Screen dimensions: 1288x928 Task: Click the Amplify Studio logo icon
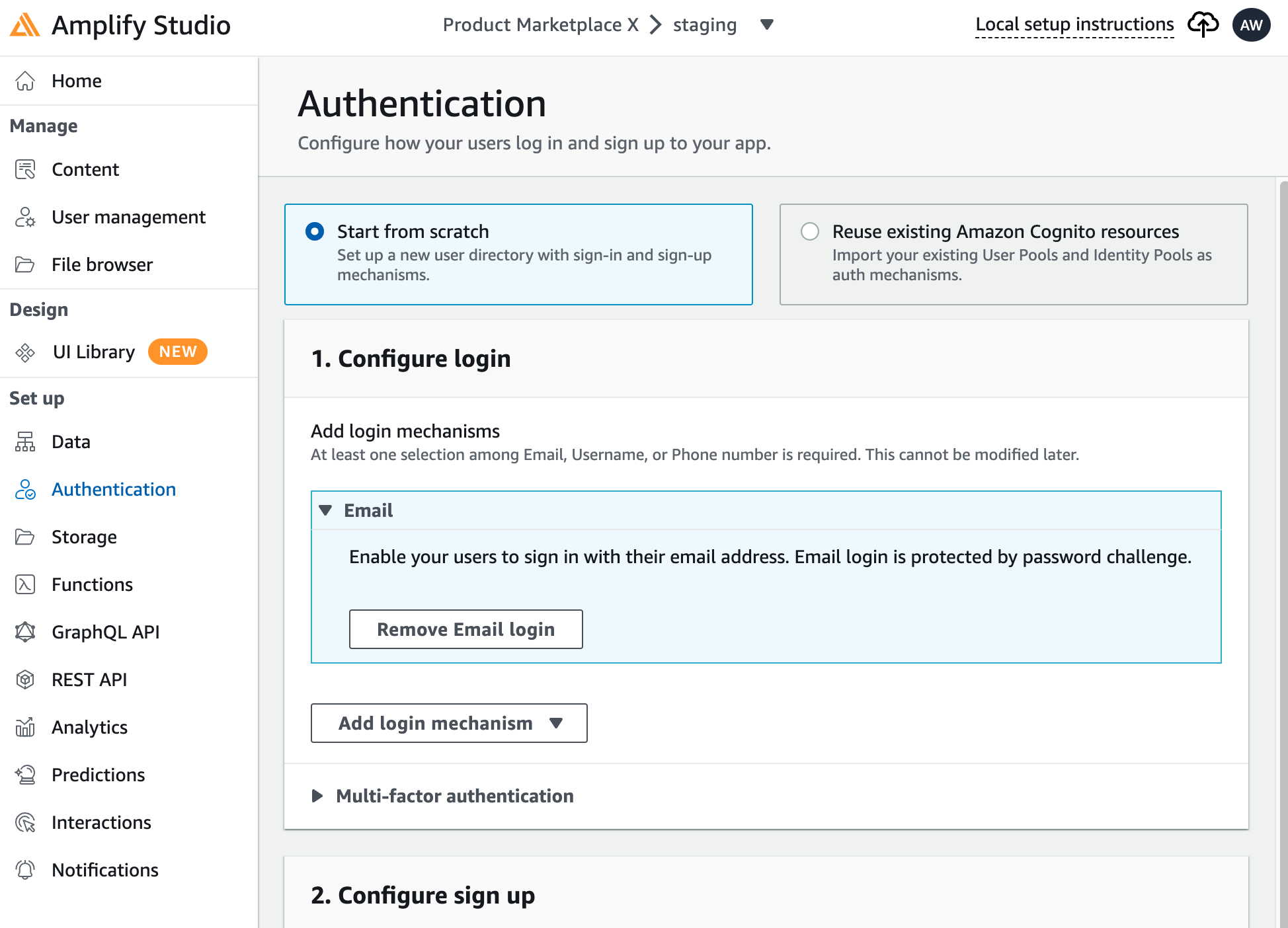click(25, 25)
